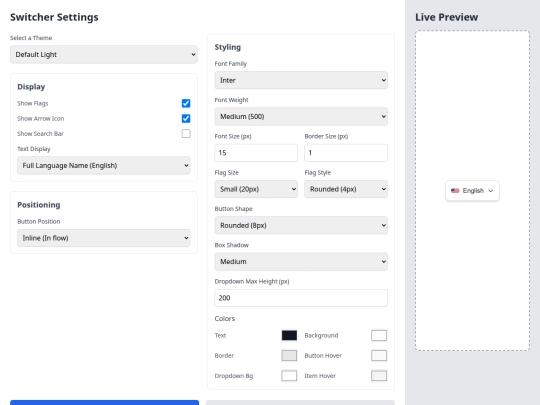Viewport: 540px width, 405px height.
Task: Open the Button Hover color swatch
Action: pyautogui.click(x=379, y=355)
